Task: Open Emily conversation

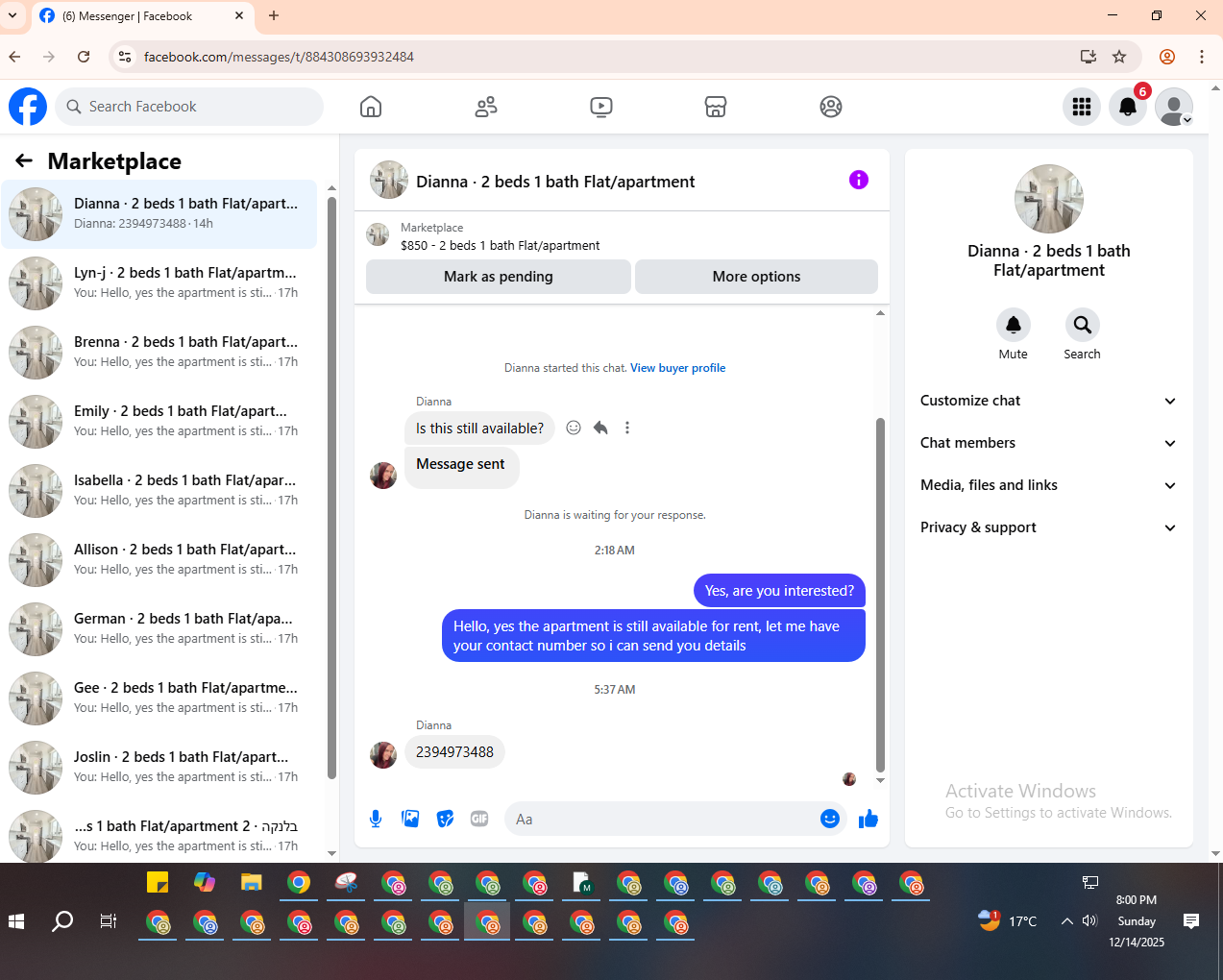Action: 159,422
